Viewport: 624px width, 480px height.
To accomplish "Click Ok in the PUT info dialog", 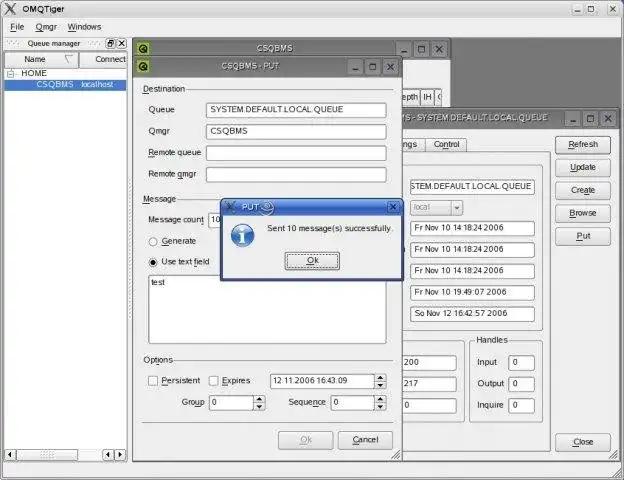I will click(312, 261).
